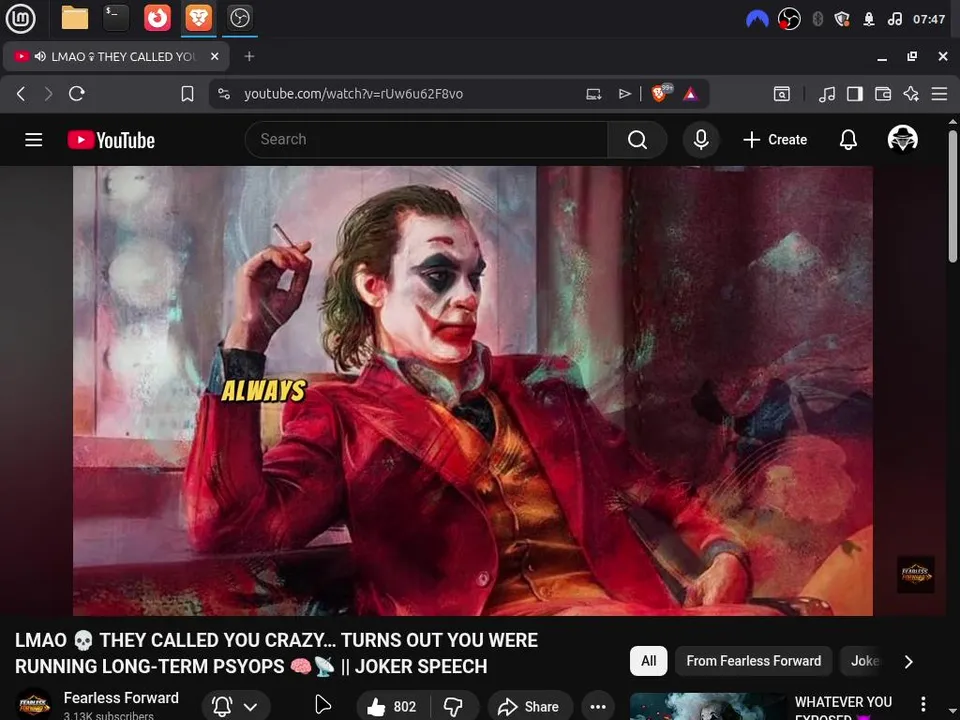
Task: Open the security shield tray icon
Action: pyautogui.click(x=842, y=19)
